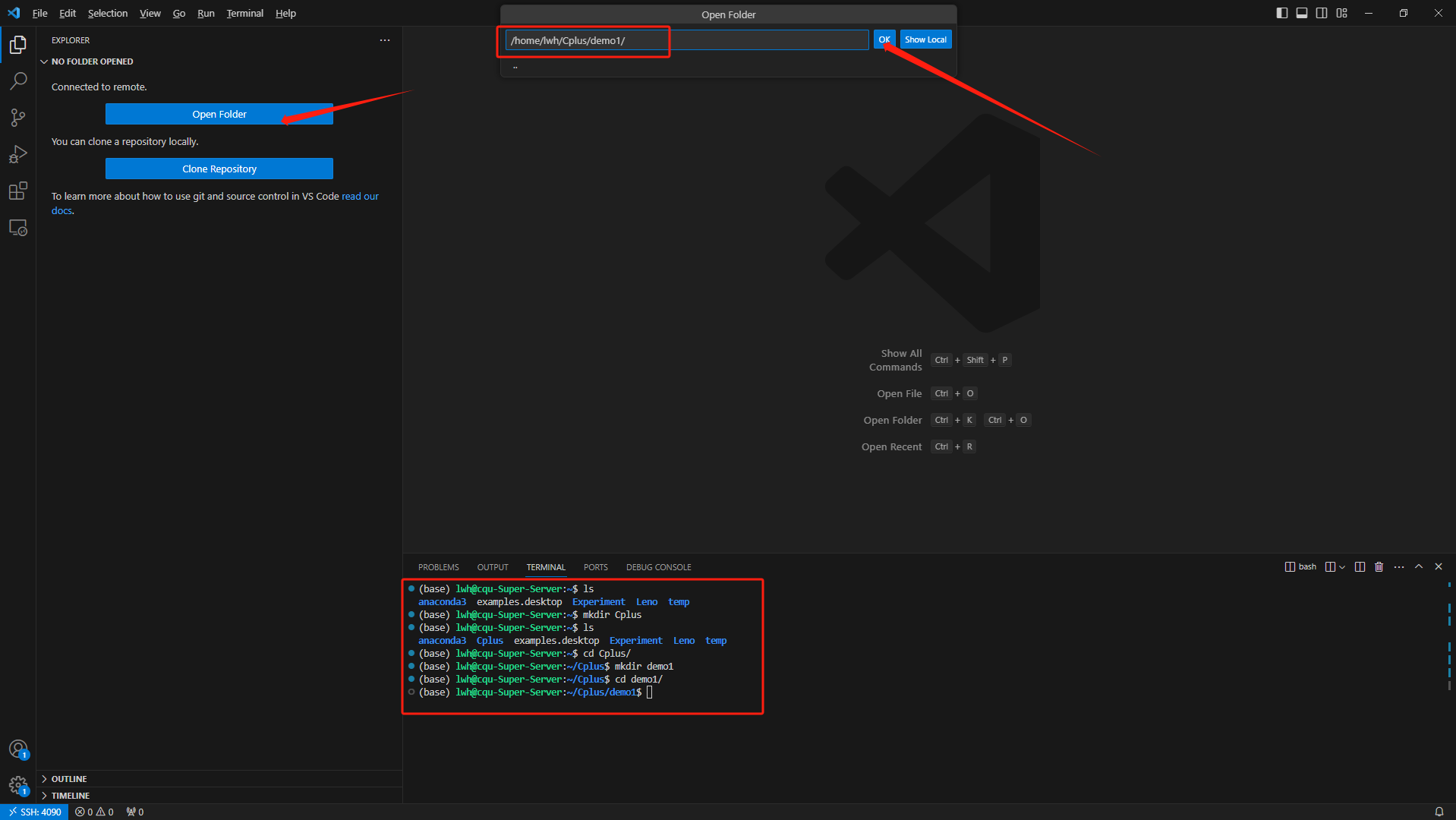Split the terminal using icon beside trash
Viewport: 1456px width, 820px height.
(1360, 567)
